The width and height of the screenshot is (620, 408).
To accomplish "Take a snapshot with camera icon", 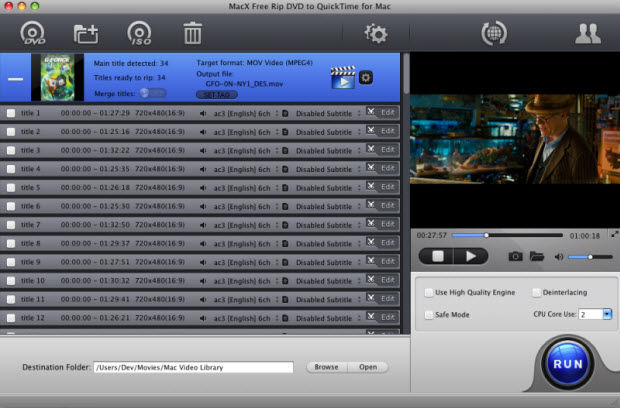I will pyautogui.click(x=515, y=257).
